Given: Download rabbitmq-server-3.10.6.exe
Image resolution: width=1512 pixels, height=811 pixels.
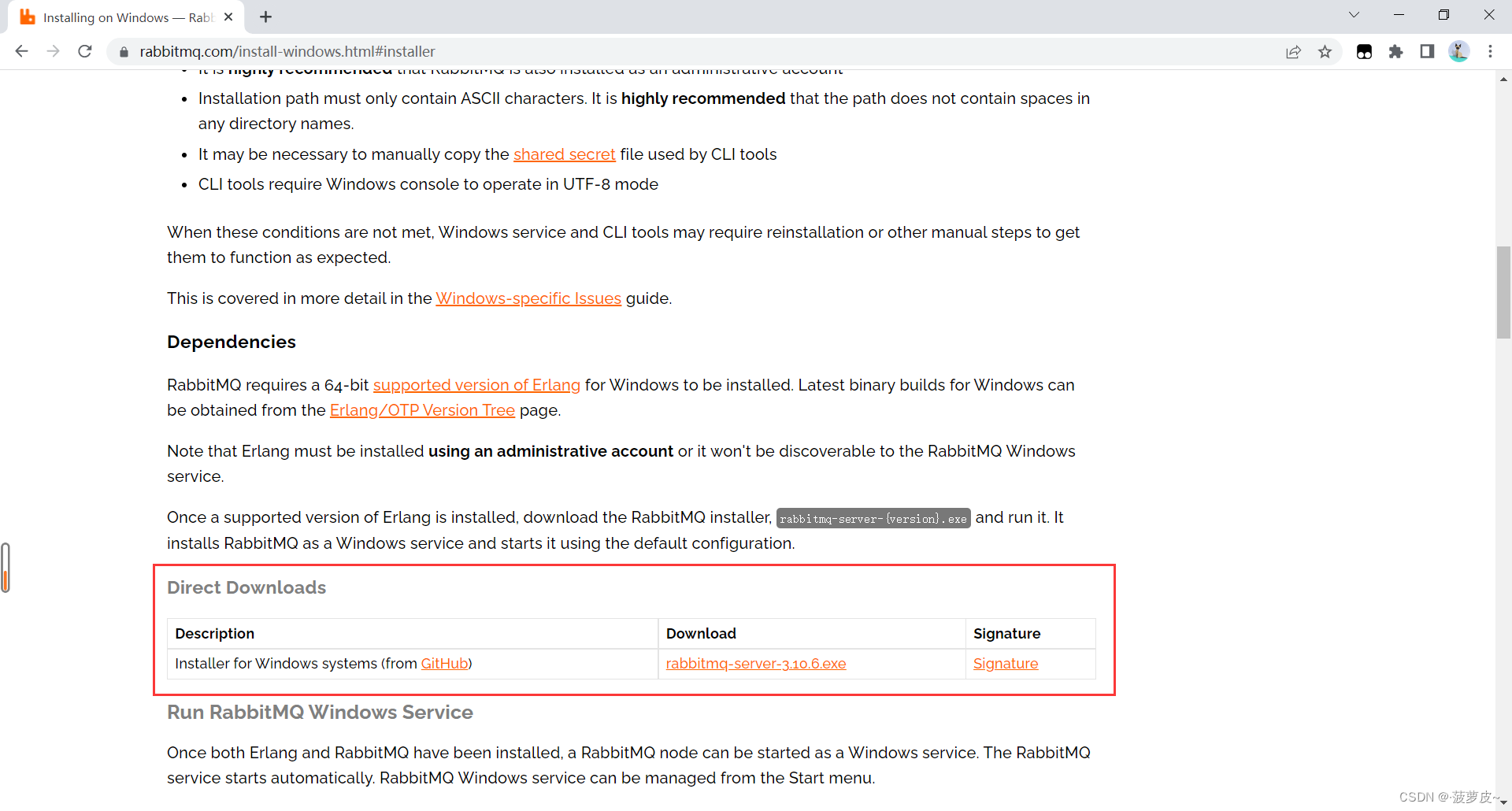Looking at the screenshot, I should pyautogui.click(x=756, y=664).
